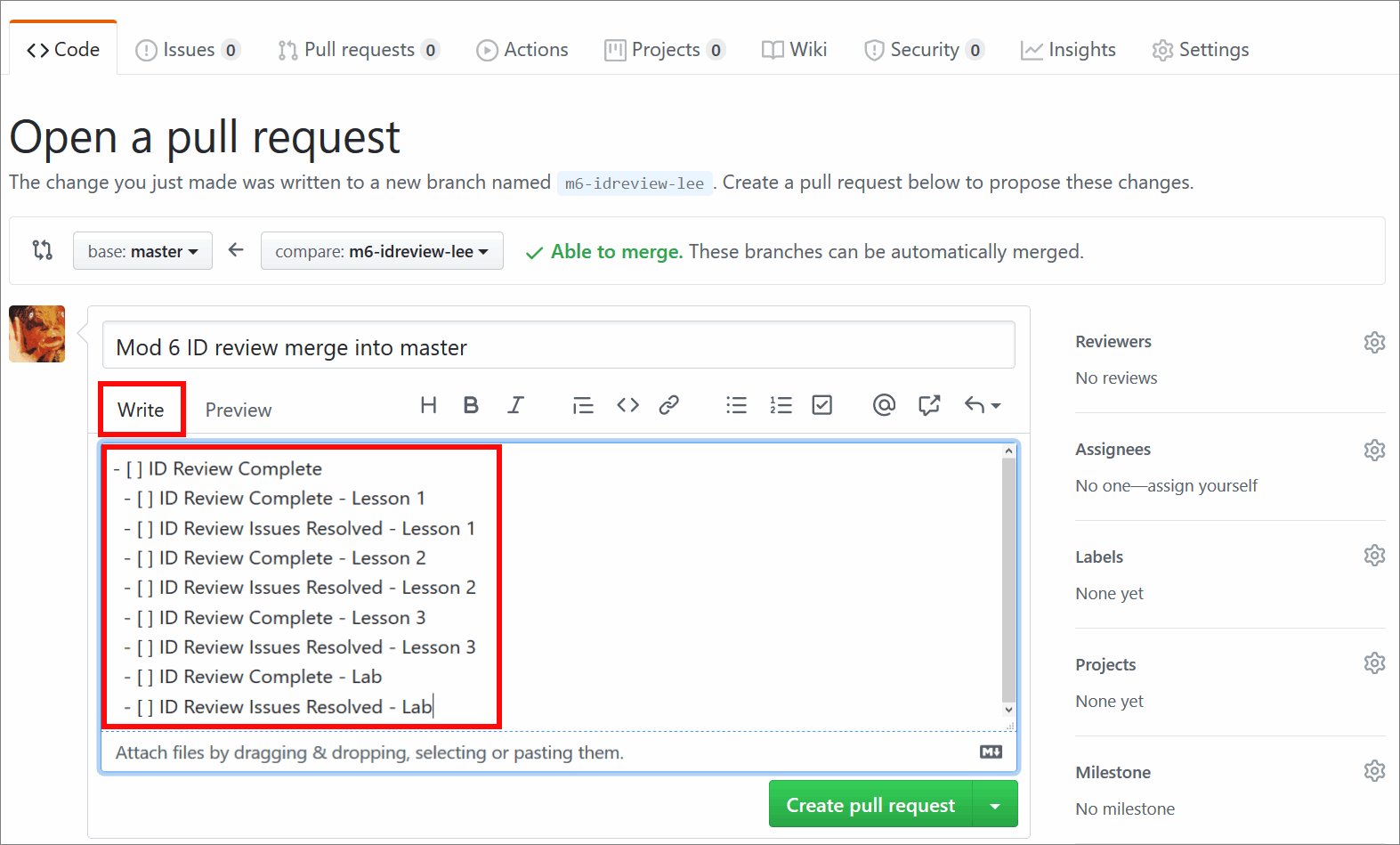Click 'ID Review Issues Resolved - Lesson 2' line
Image resolution: width=1400 pixels, height=845 pixels.
point(300,588)
